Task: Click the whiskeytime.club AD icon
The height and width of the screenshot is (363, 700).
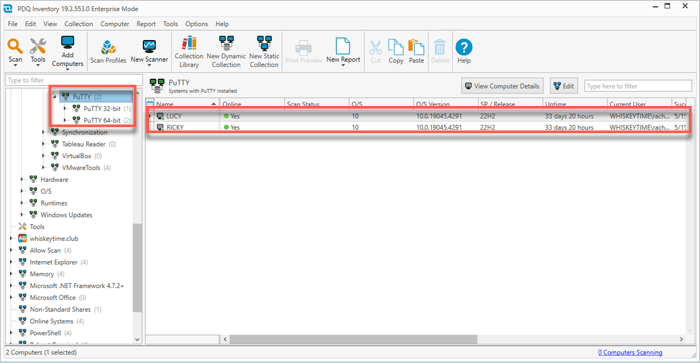Action: [22, 238]
